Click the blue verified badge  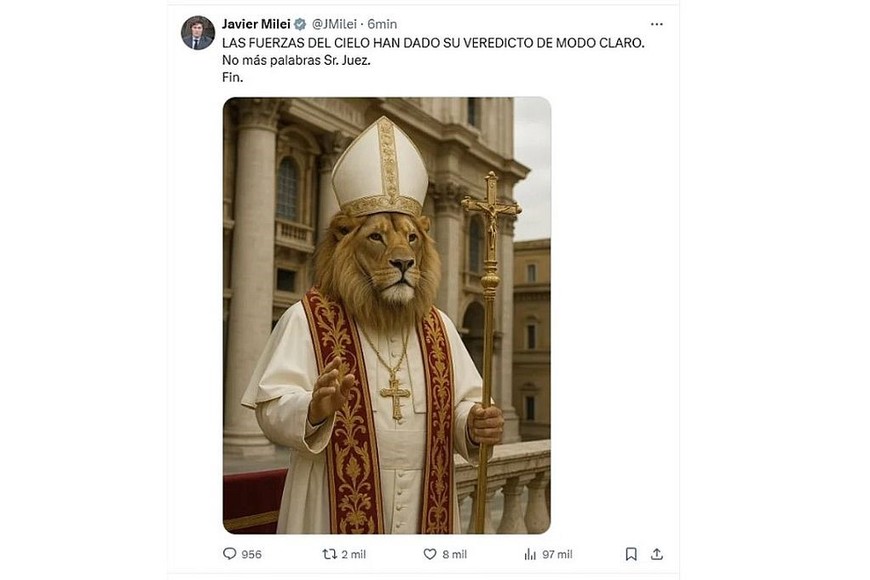pos(300,24)
